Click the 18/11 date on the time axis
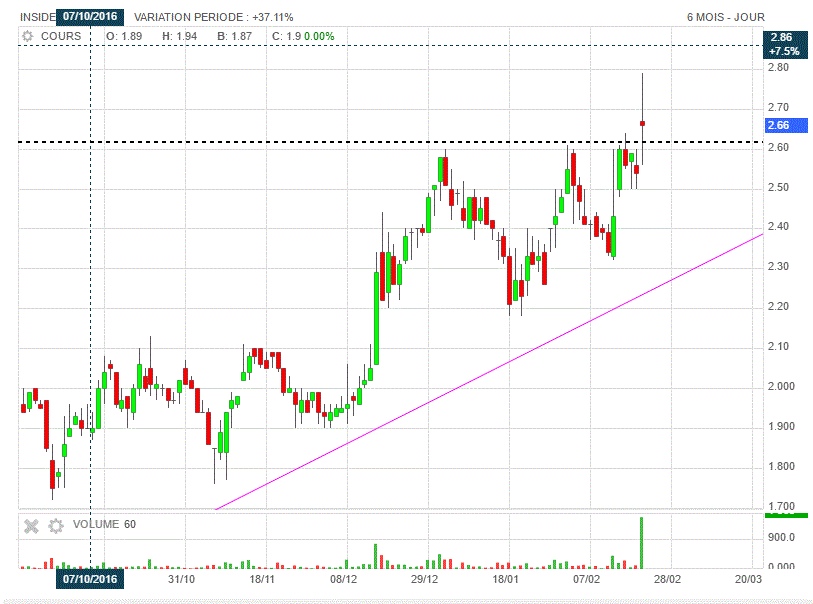Image resolution: width=813 pixels, height=604 pixels. click(262, 579)
